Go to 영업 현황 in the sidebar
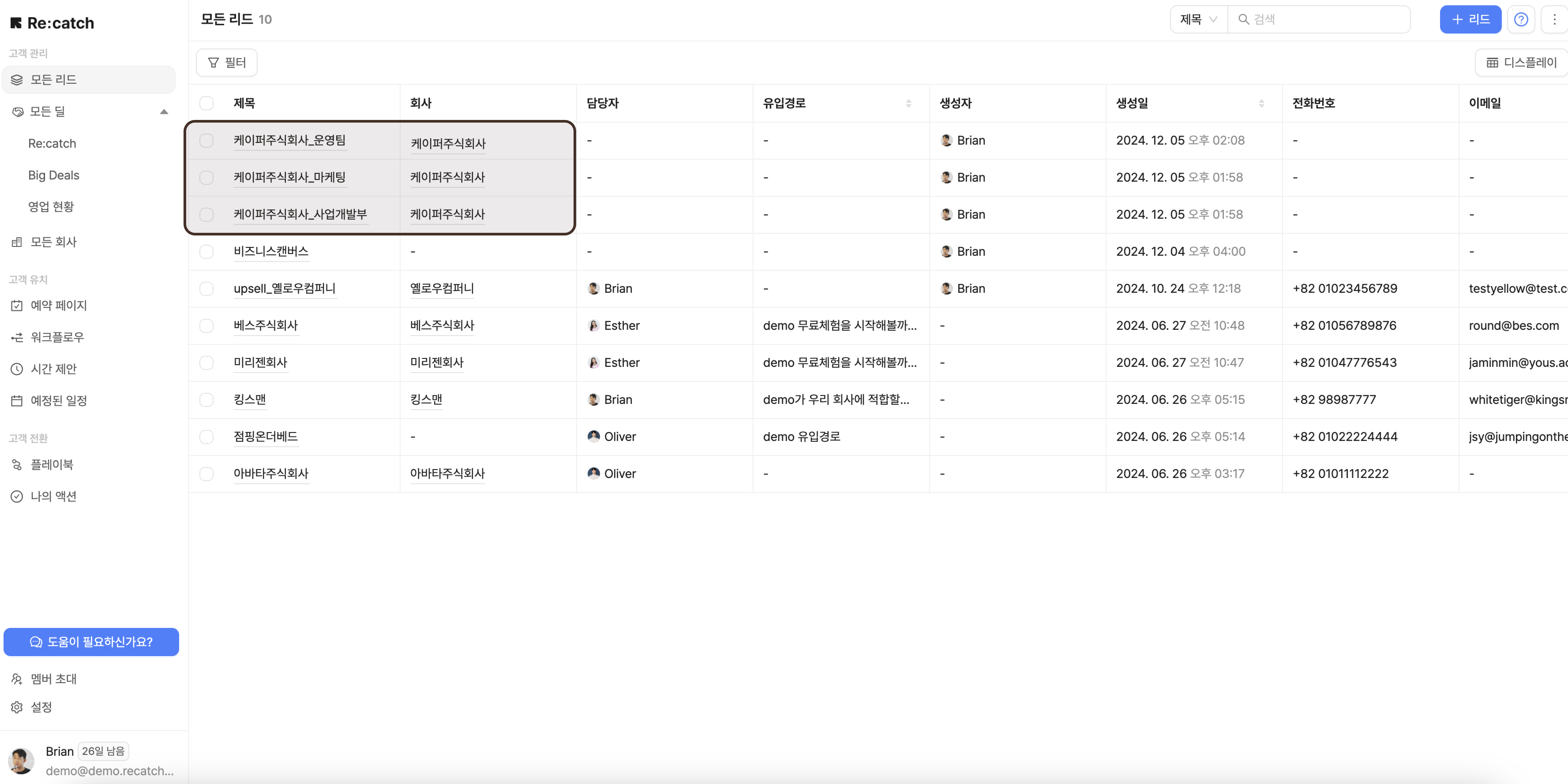The width and height of the screenshot is (1568, 784). [x=51, y=207]
